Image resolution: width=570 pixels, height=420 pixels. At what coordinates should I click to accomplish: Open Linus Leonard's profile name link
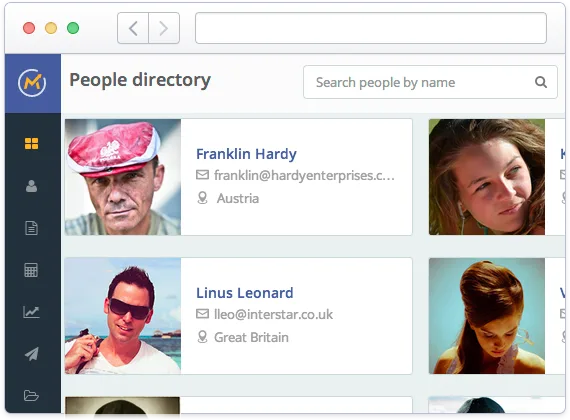245,293
